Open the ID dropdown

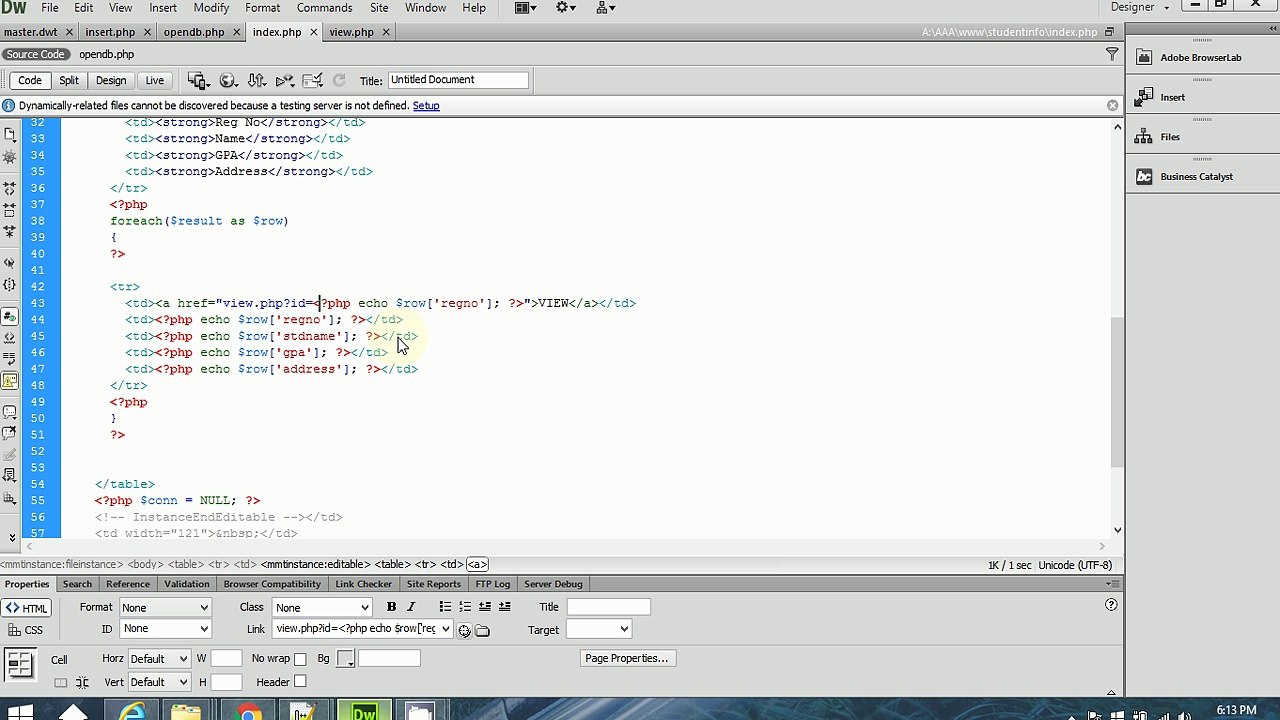coord(165,629)
